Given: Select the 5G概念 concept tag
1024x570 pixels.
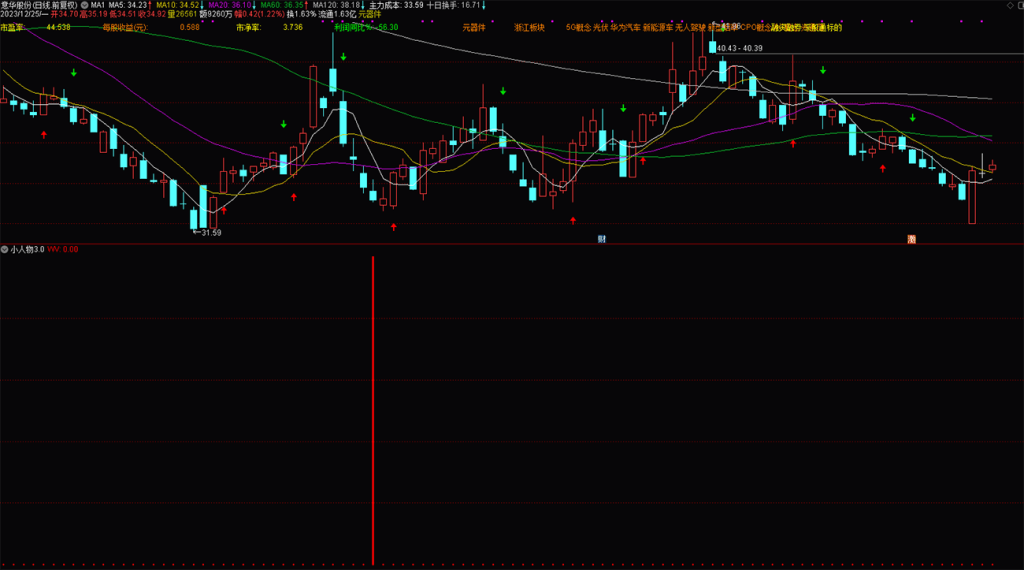Looking at the screenshot, I should 578,28.
